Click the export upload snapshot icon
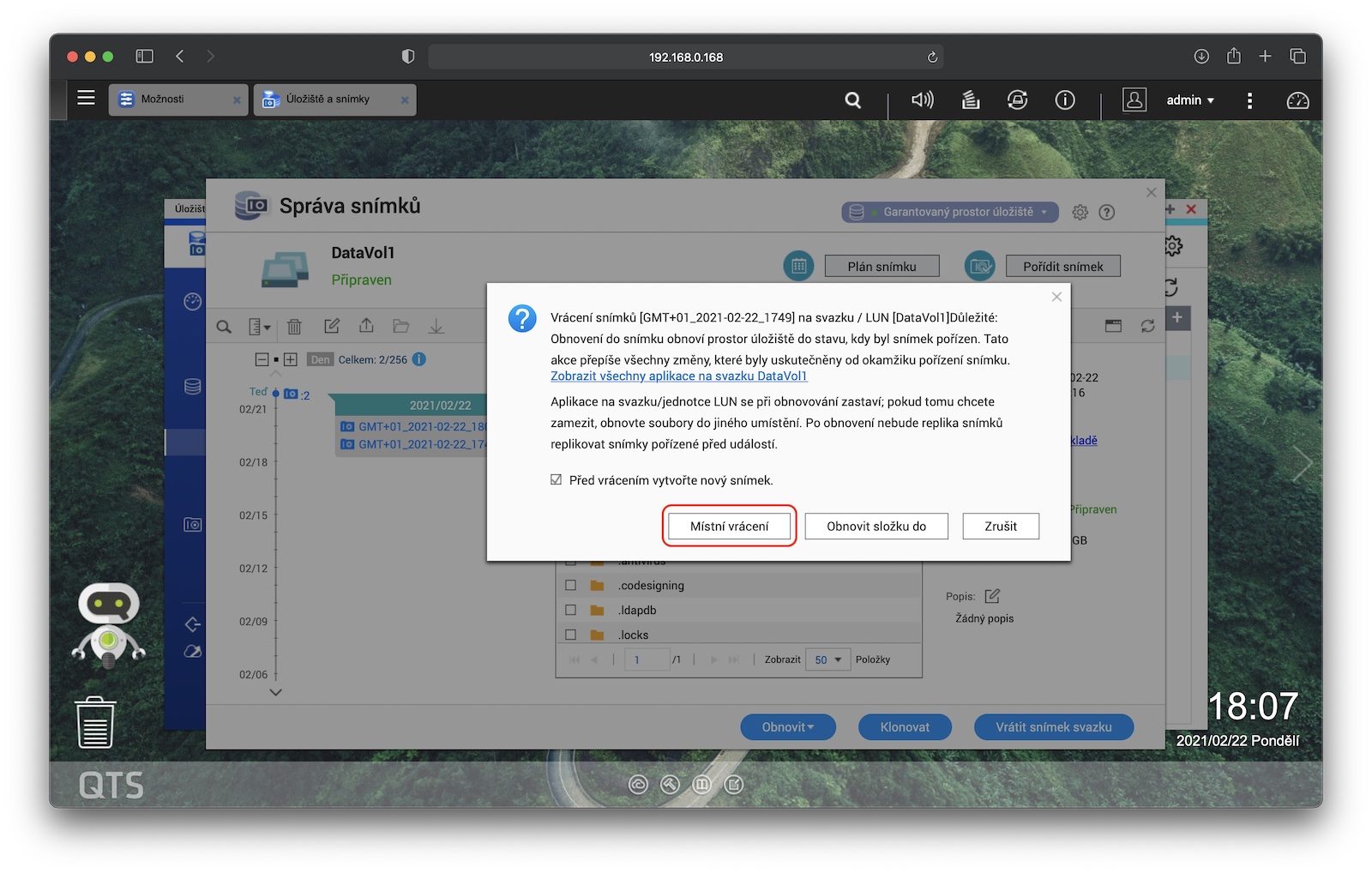1372x873 pixels. click(x=366, y=326)
